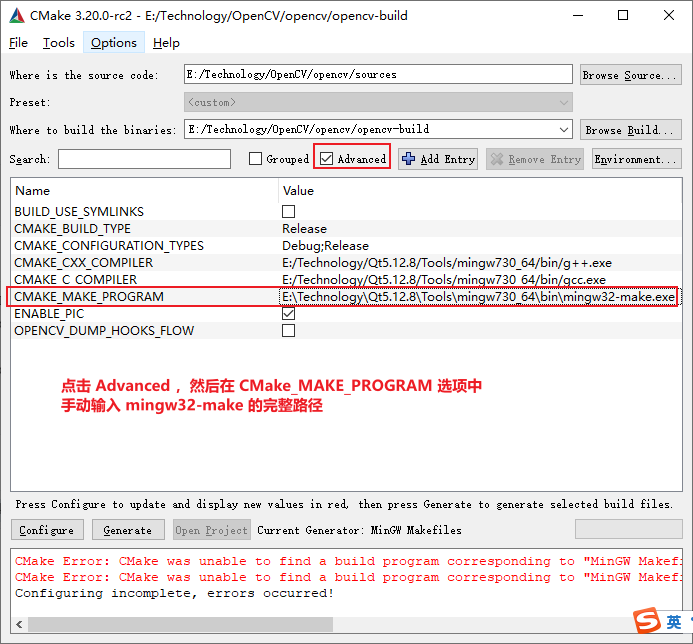
Task: Click the Add Entry button
Action: click(x=438, y=159)
